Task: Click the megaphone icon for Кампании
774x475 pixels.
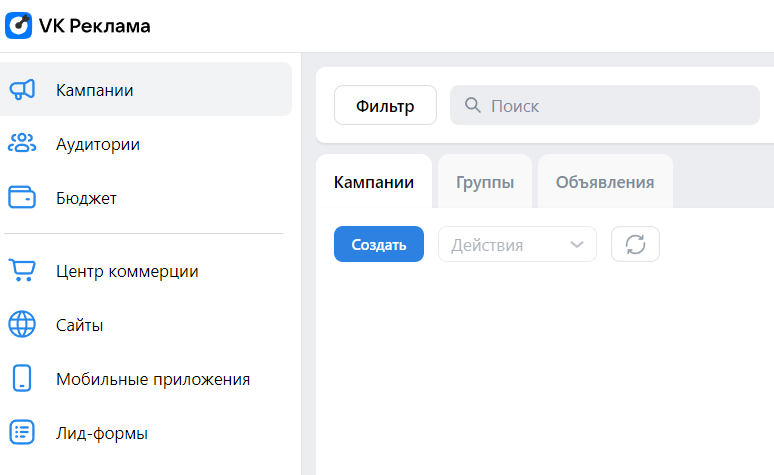Action: [22, 90]
